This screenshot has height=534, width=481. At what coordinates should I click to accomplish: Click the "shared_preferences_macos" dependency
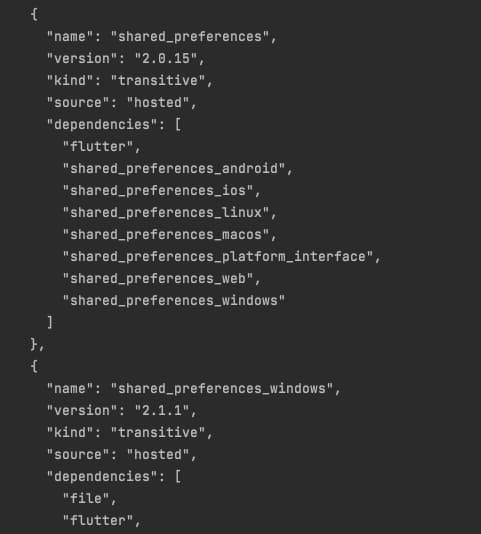click(166, 235)
